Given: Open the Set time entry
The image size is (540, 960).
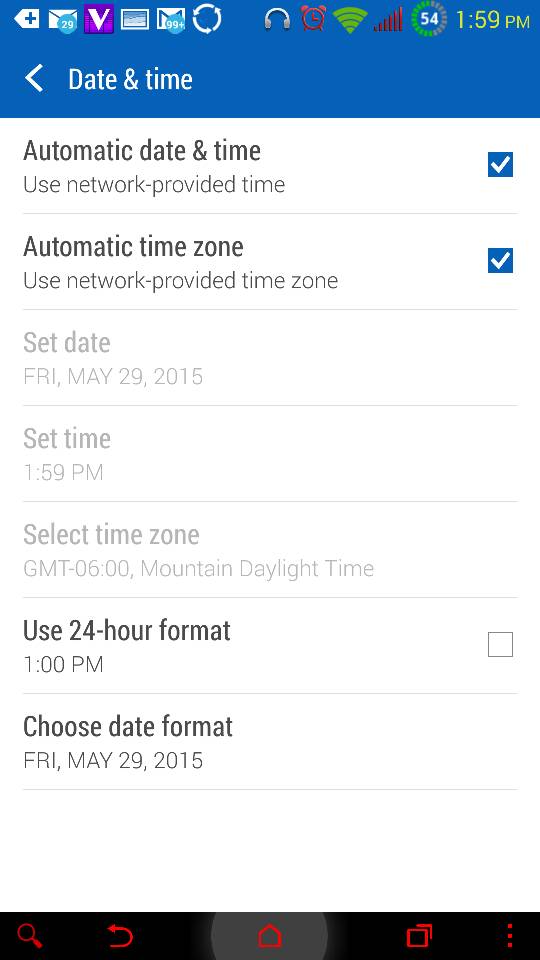Looking at the screenshot, I should coord(270,454).
